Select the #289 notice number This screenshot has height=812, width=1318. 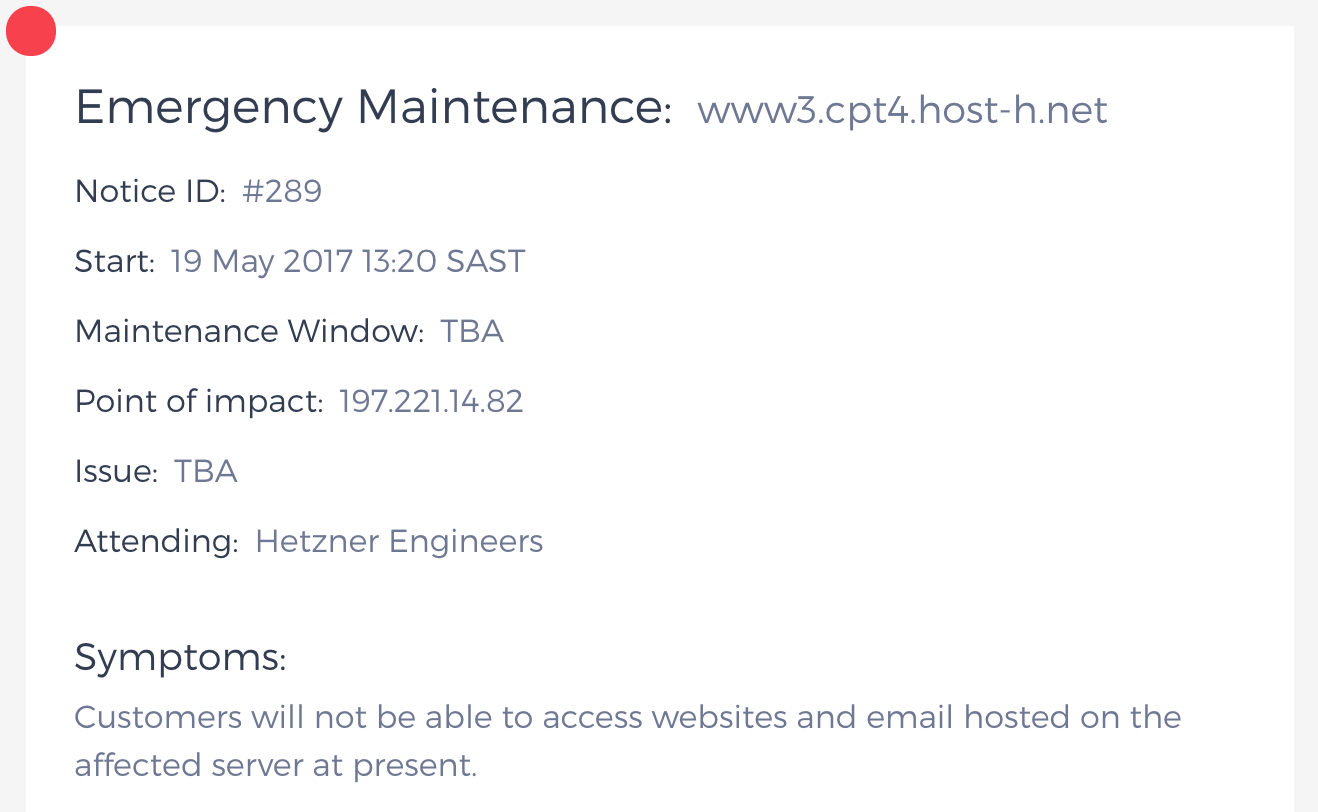pyautogui.click(x=282, y=191)
